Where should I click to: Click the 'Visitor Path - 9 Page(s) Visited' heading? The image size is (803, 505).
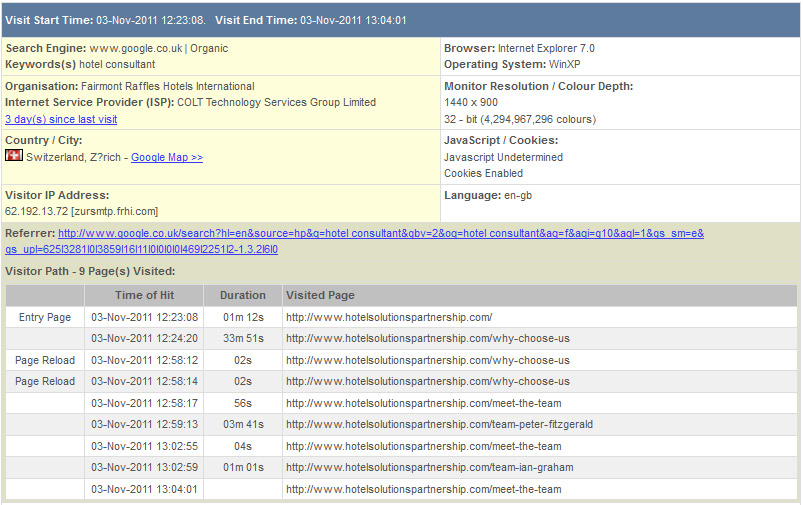coord(90,271)
